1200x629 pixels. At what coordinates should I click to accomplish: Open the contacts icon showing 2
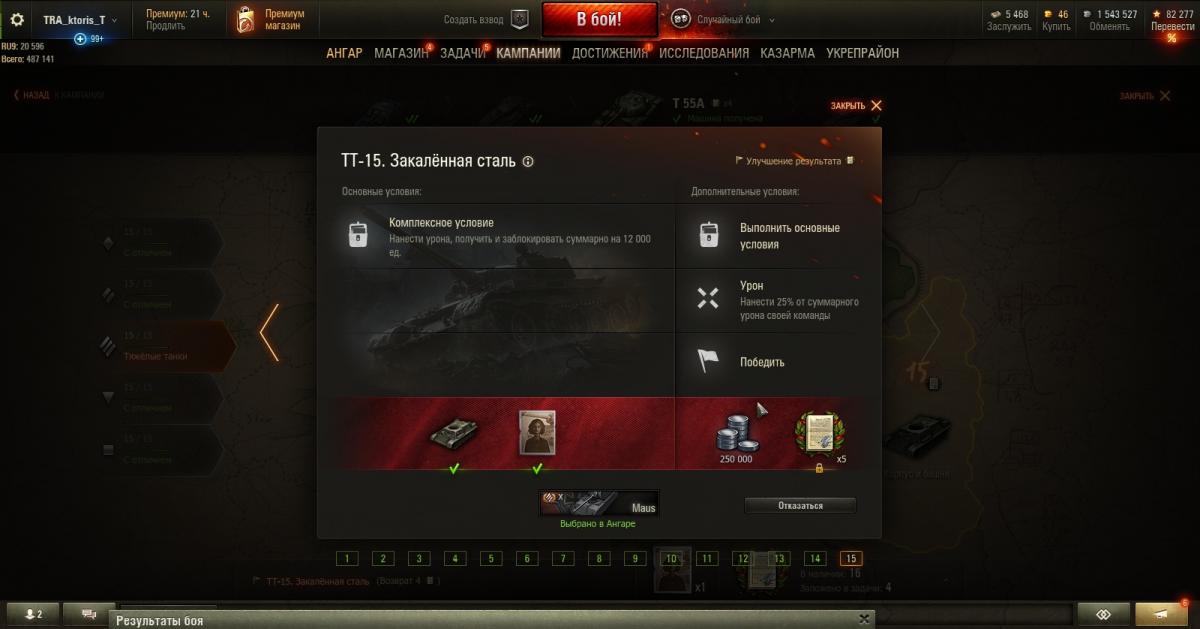(33, 614)
